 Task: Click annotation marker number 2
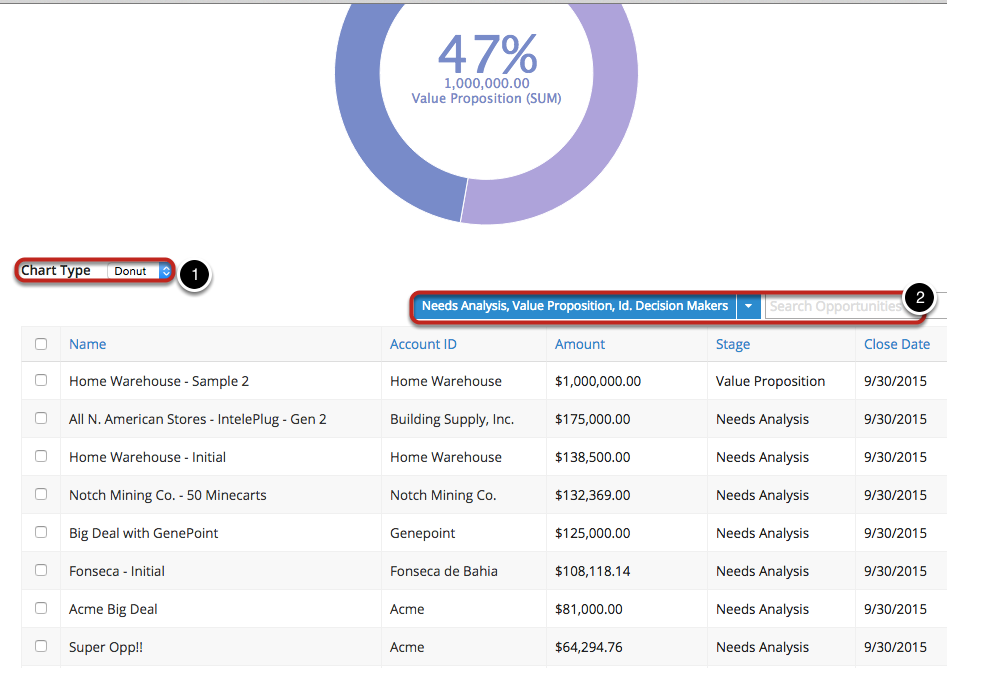coord(919,296)
